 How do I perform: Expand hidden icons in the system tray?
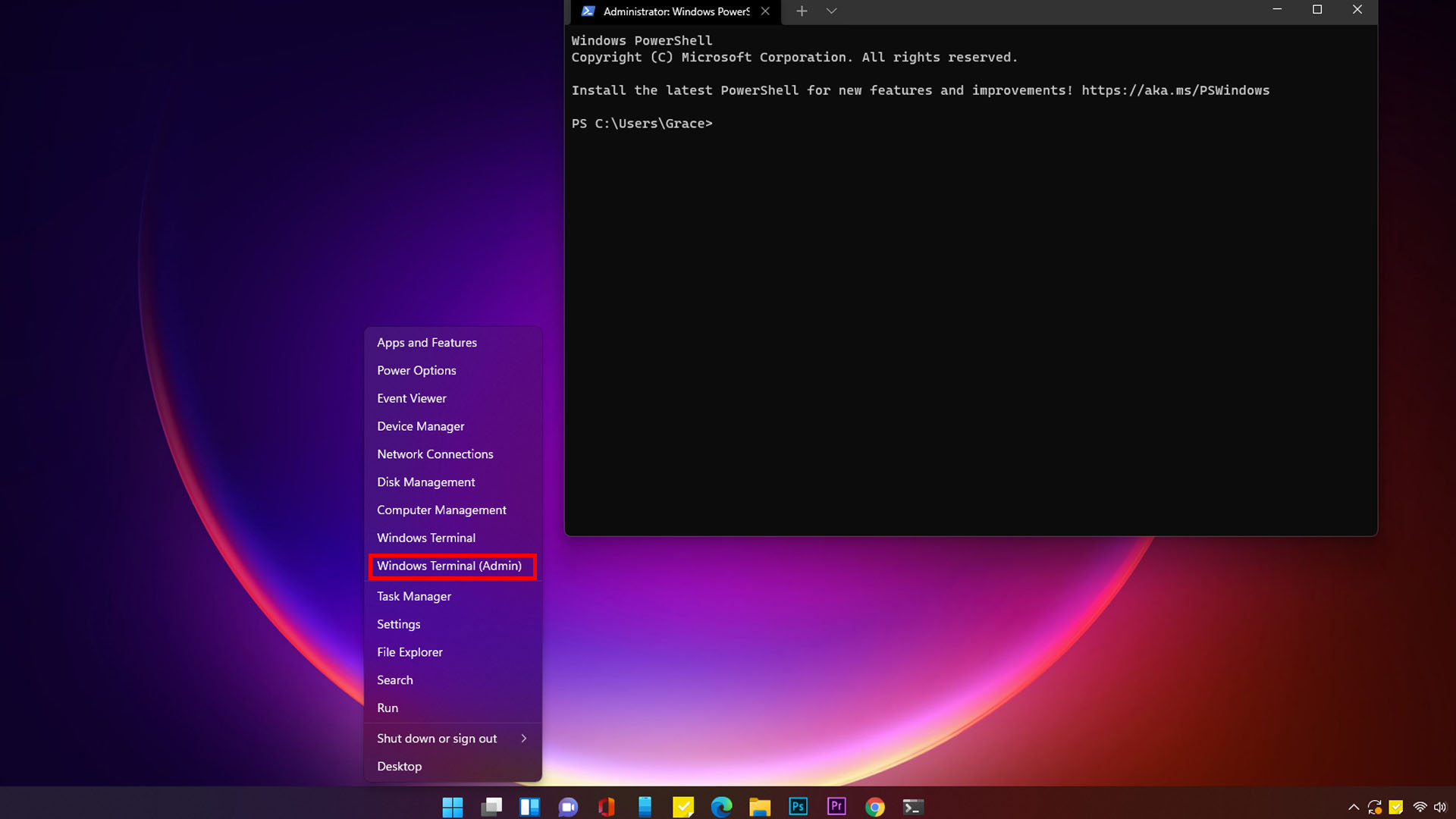1353,807
